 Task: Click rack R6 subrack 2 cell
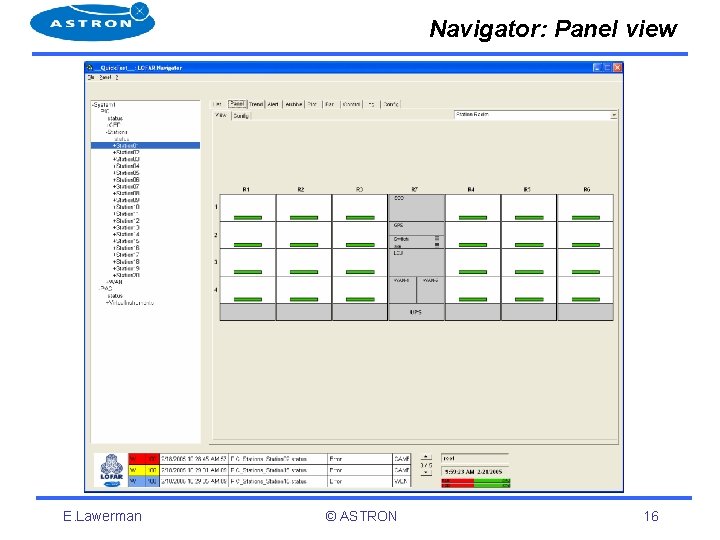585,235
